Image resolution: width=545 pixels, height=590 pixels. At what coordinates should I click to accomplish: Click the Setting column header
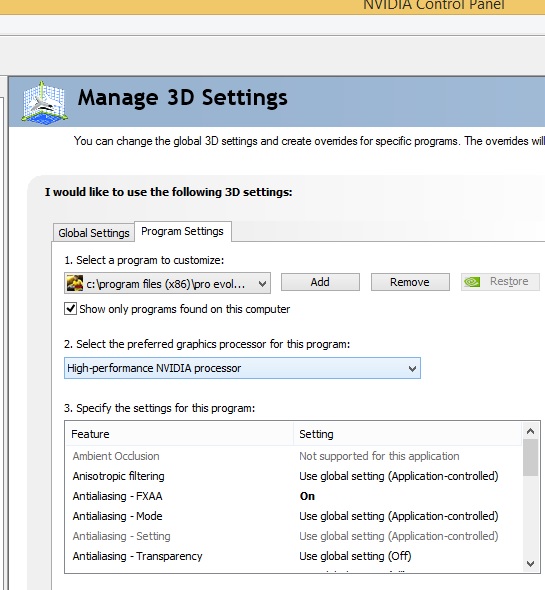pyautogui.click(x=408, y=434)
